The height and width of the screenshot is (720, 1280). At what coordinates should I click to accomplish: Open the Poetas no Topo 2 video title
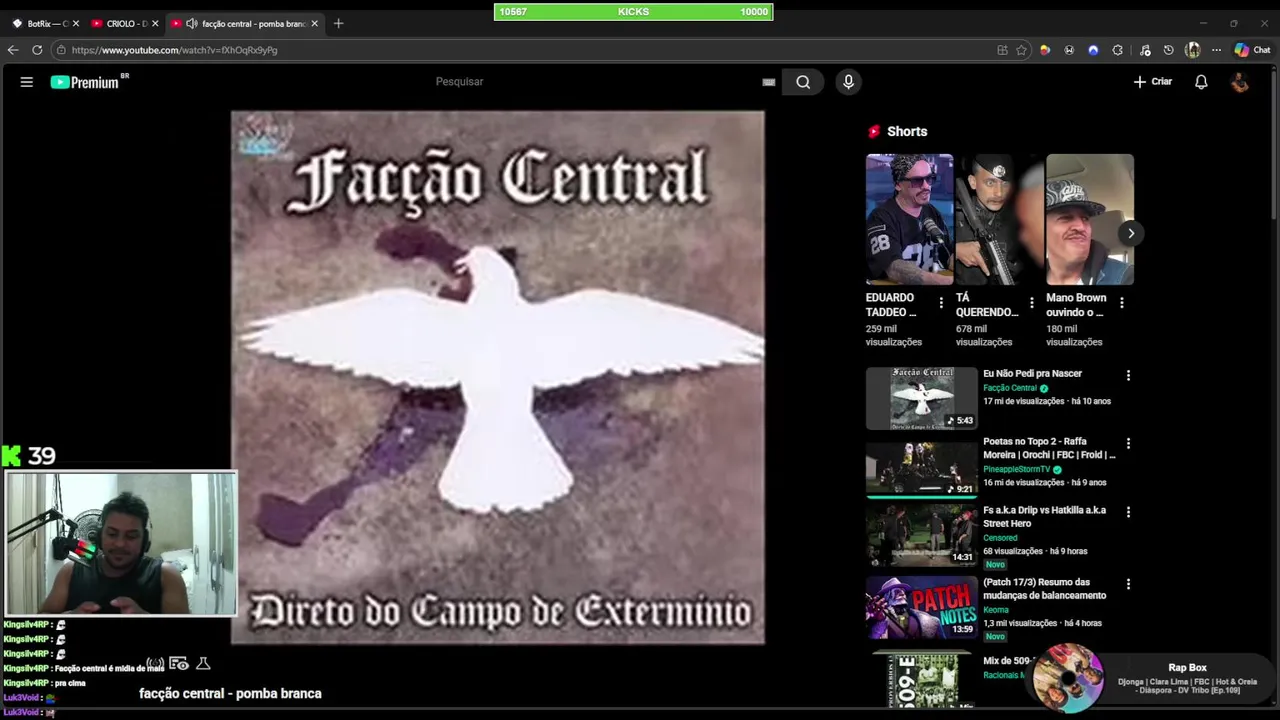(x=1049, y=448)
